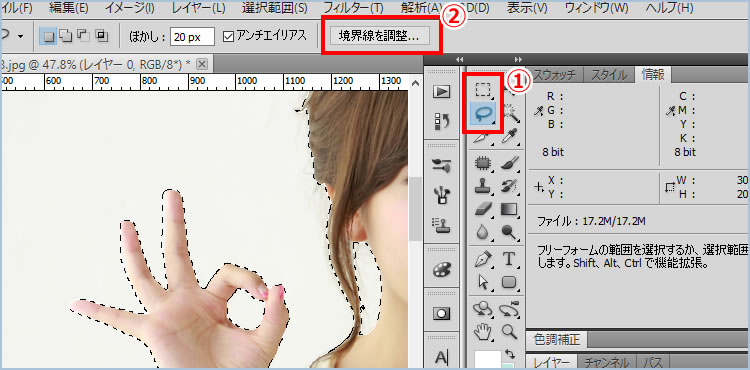
Task: Select the History Brush tool
Action: [x=510, y=186]
